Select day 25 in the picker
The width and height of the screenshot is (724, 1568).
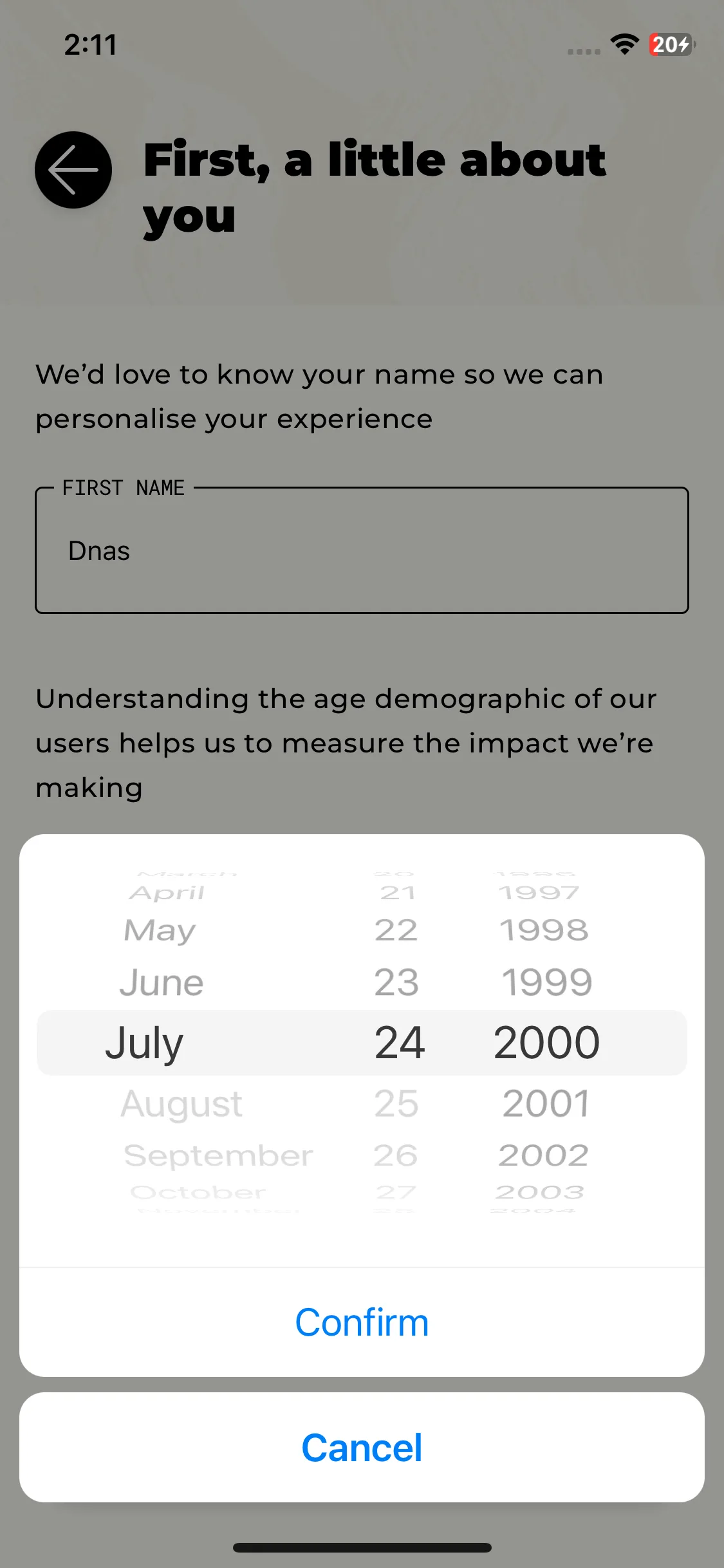396,1103
